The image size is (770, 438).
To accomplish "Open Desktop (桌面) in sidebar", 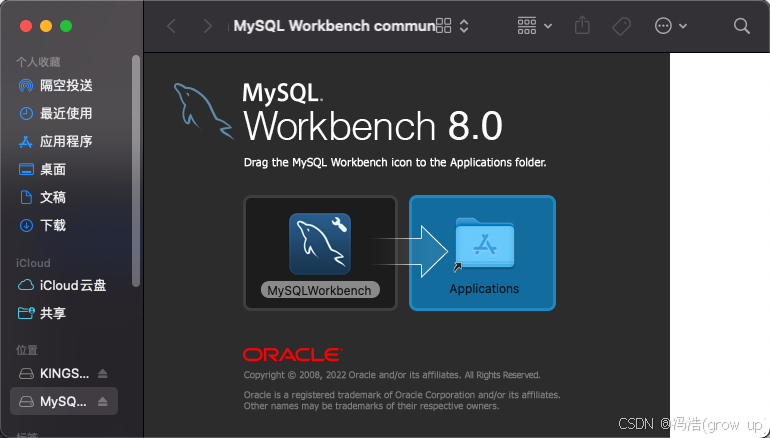I will click(x=64, y=169).
